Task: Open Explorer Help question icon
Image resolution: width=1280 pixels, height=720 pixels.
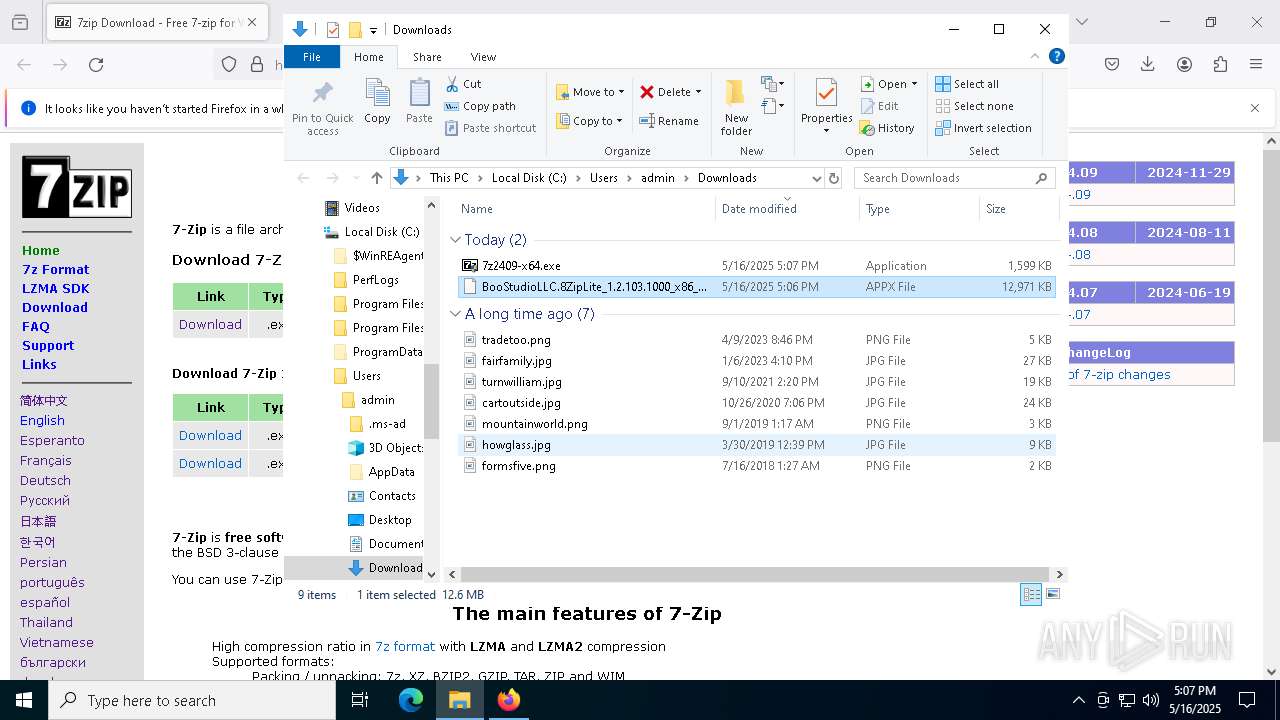Action: 1056,56
